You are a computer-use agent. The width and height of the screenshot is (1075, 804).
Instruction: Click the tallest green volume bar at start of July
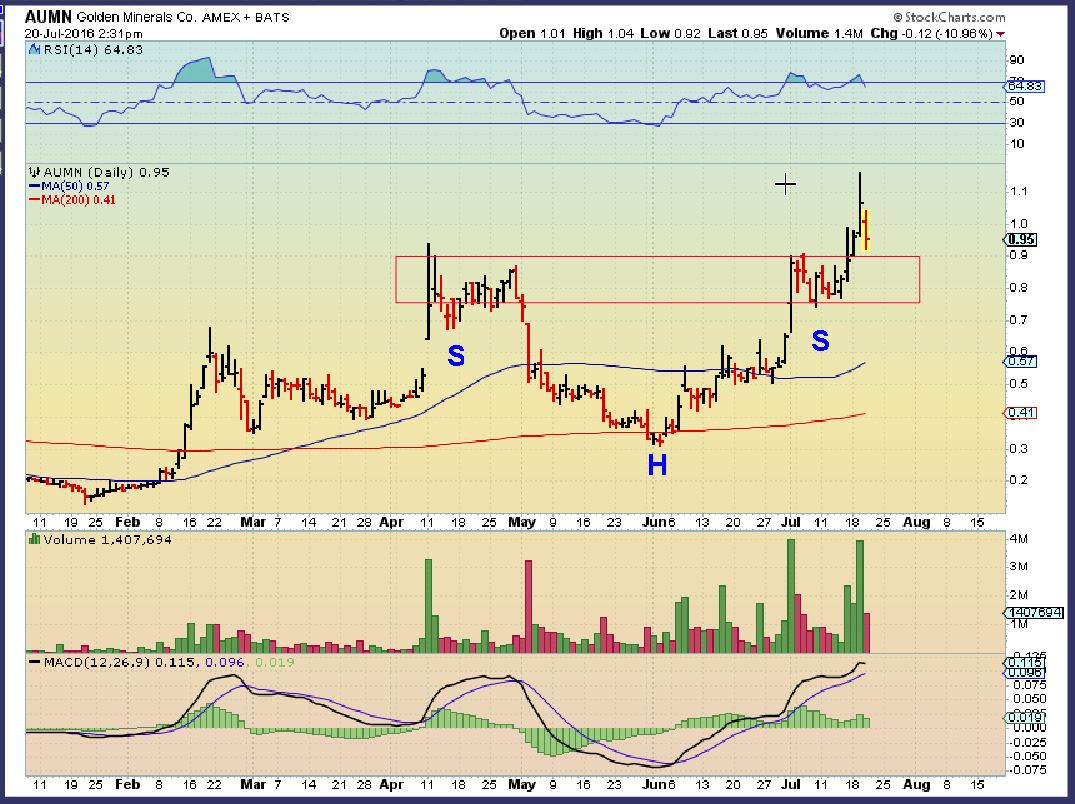[x=791, y=596]
